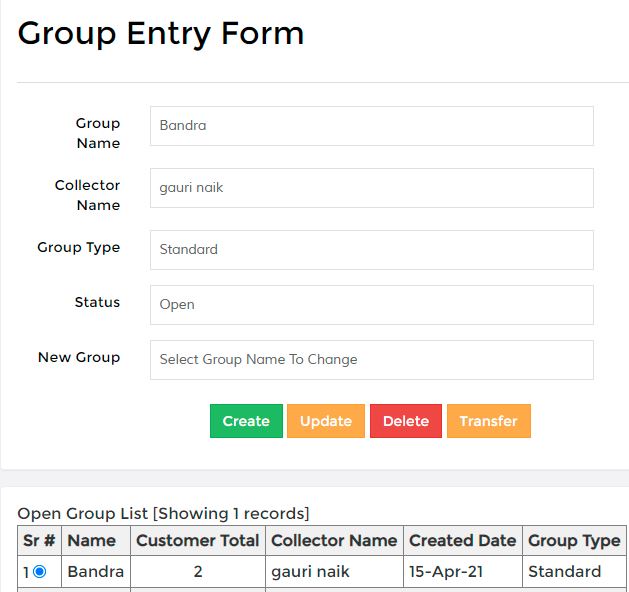Click the green Create button

coord(246,421)
